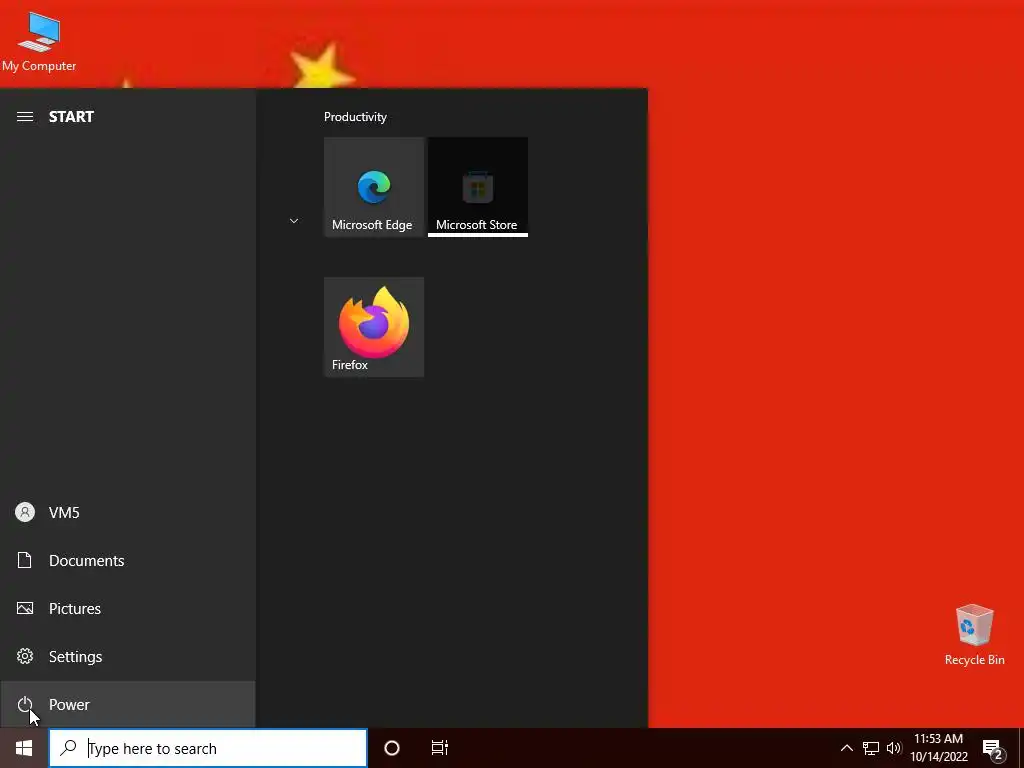Screen dimensions: 1024x768
Task: Open the VM5 user account menu
Action: tap(127, 513)
